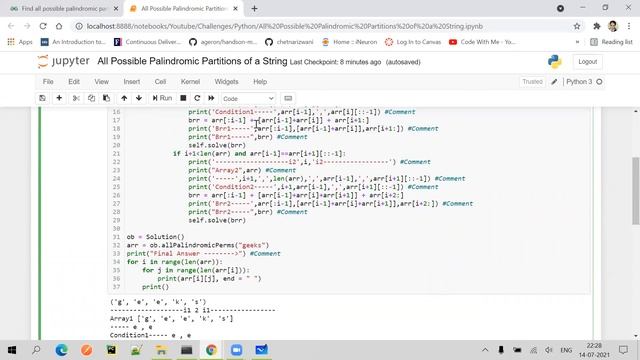Open Microsoft Edge from taskbar
640x360 pixels.
[x=62, y=350]
